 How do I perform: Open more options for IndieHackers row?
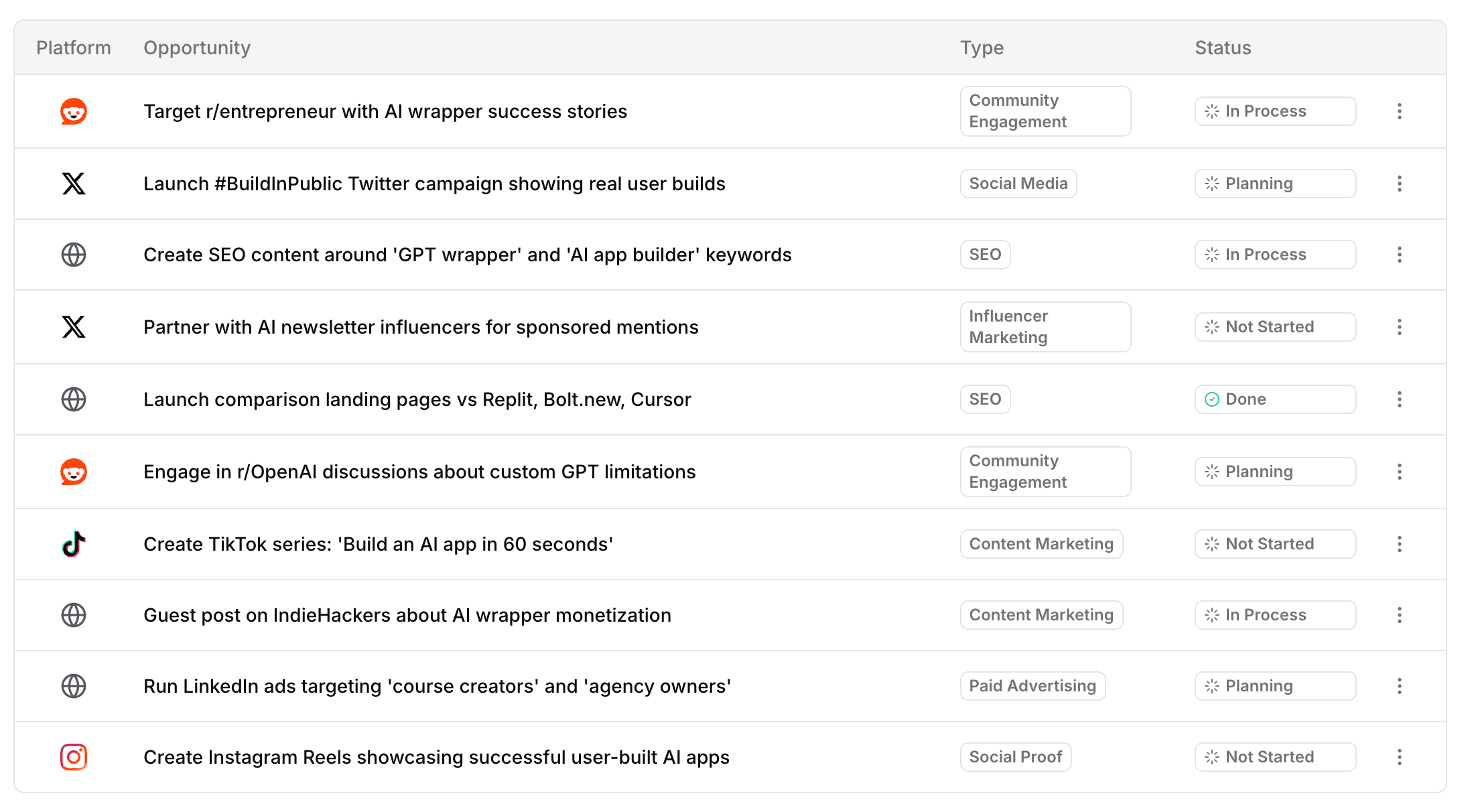pyautogui.click(x=1399, y=615)
